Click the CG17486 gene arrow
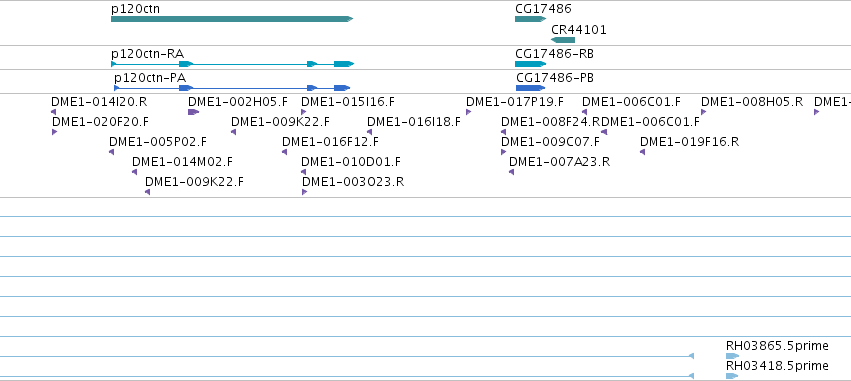The height and width of the screenshot is (381, 851). pos(530,19)
